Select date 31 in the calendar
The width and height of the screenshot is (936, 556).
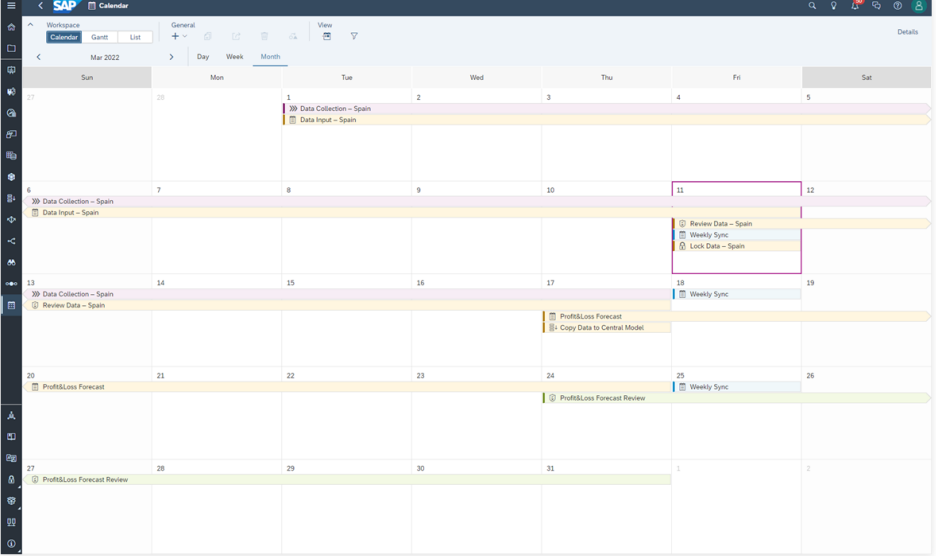pyautogui.click(x=550, y=468)
